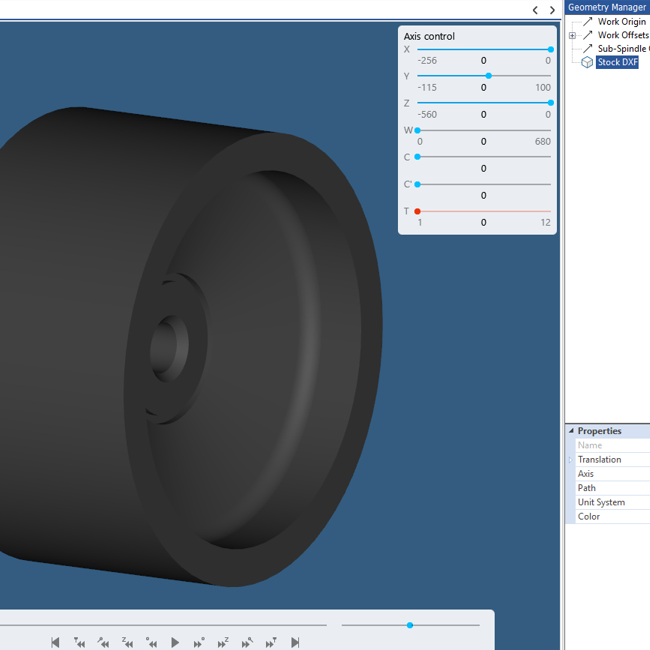650x650 pixels.
Task: Click the play simulation button
Action: click(x=175, y=642)
